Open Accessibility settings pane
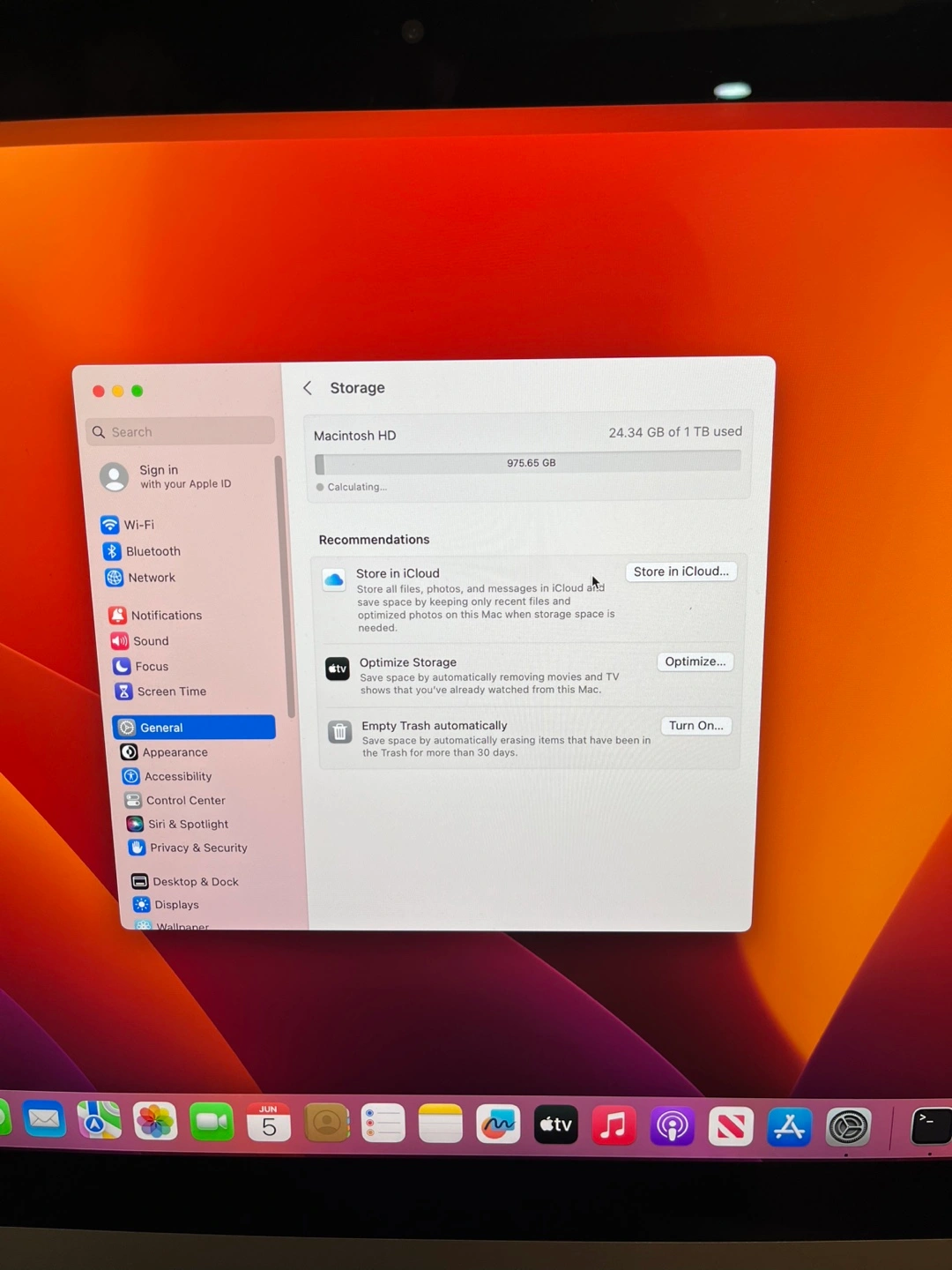Viewport: 952px width, 1270px height. (177, 776)
